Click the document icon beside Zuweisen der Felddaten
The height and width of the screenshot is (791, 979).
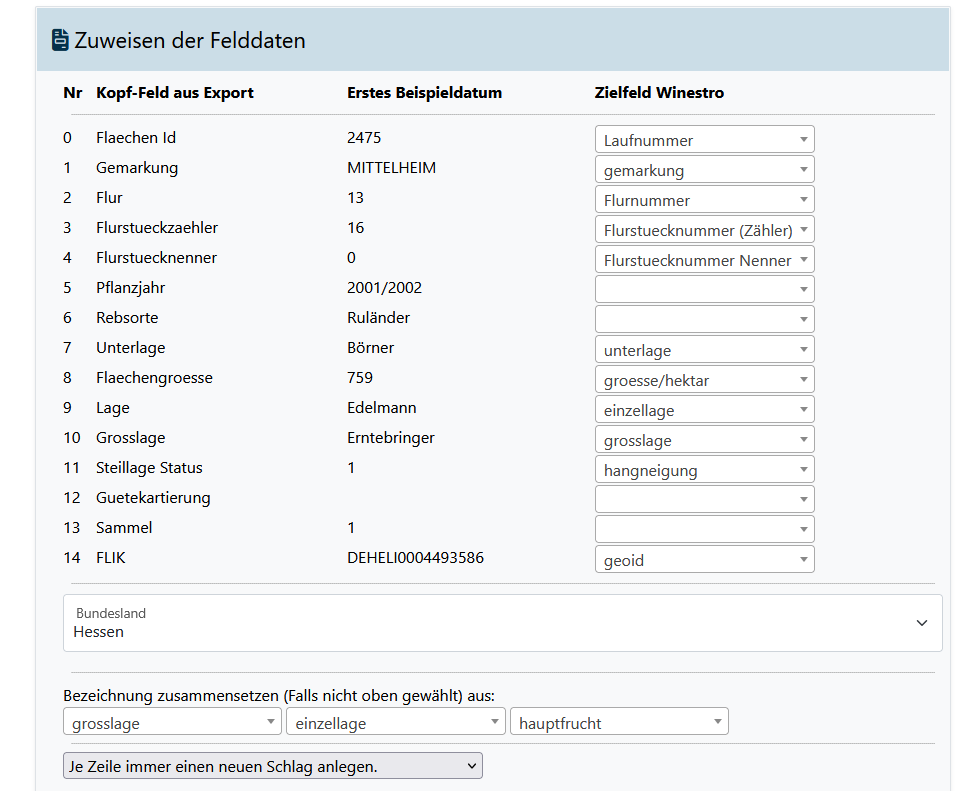coord(61,41)
